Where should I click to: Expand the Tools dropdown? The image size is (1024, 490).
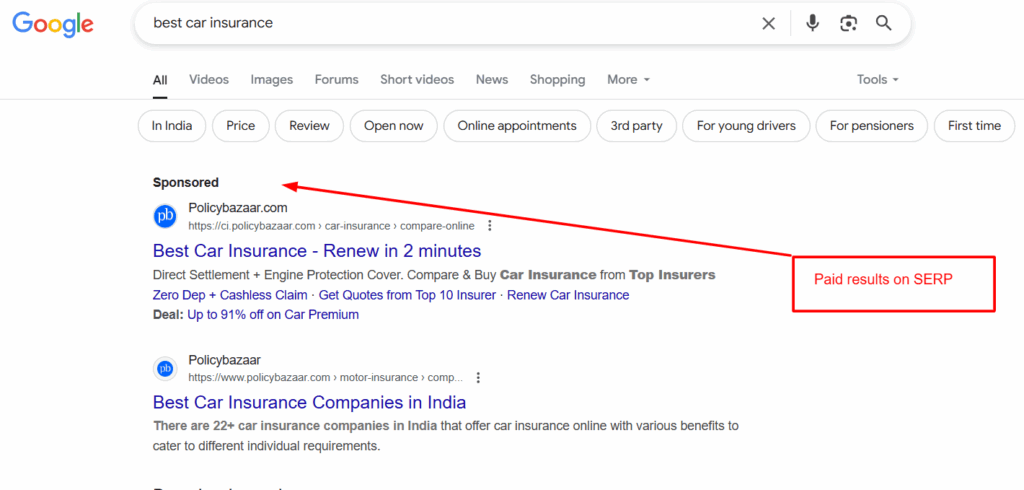(x=878, y=80)
